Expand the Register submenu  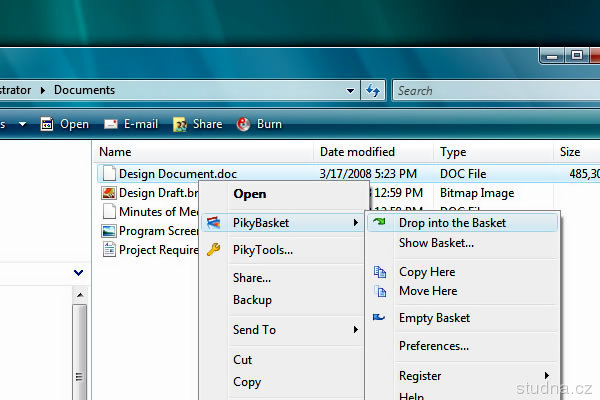(x=546, y=376)
